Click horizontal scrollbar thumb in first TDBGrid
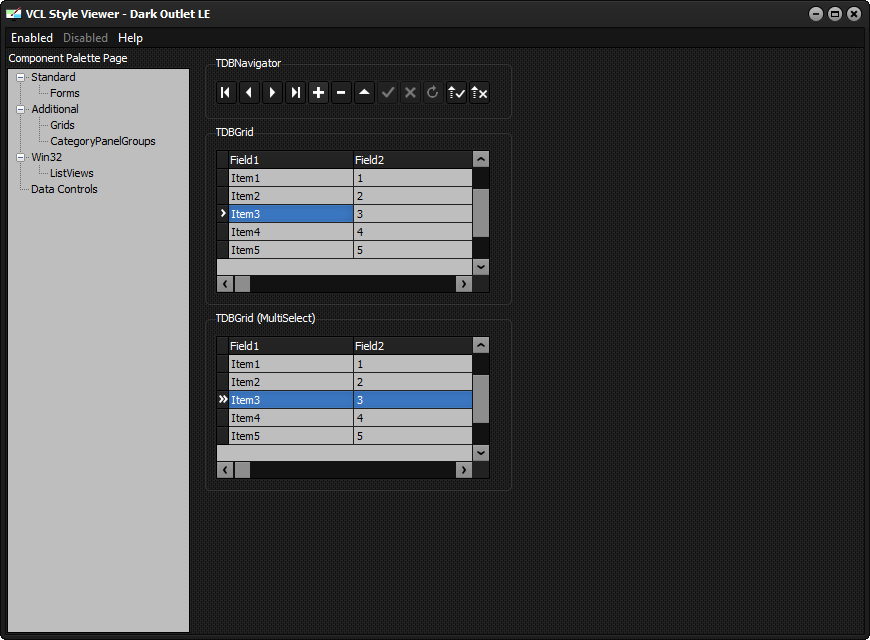 [242, 284]
